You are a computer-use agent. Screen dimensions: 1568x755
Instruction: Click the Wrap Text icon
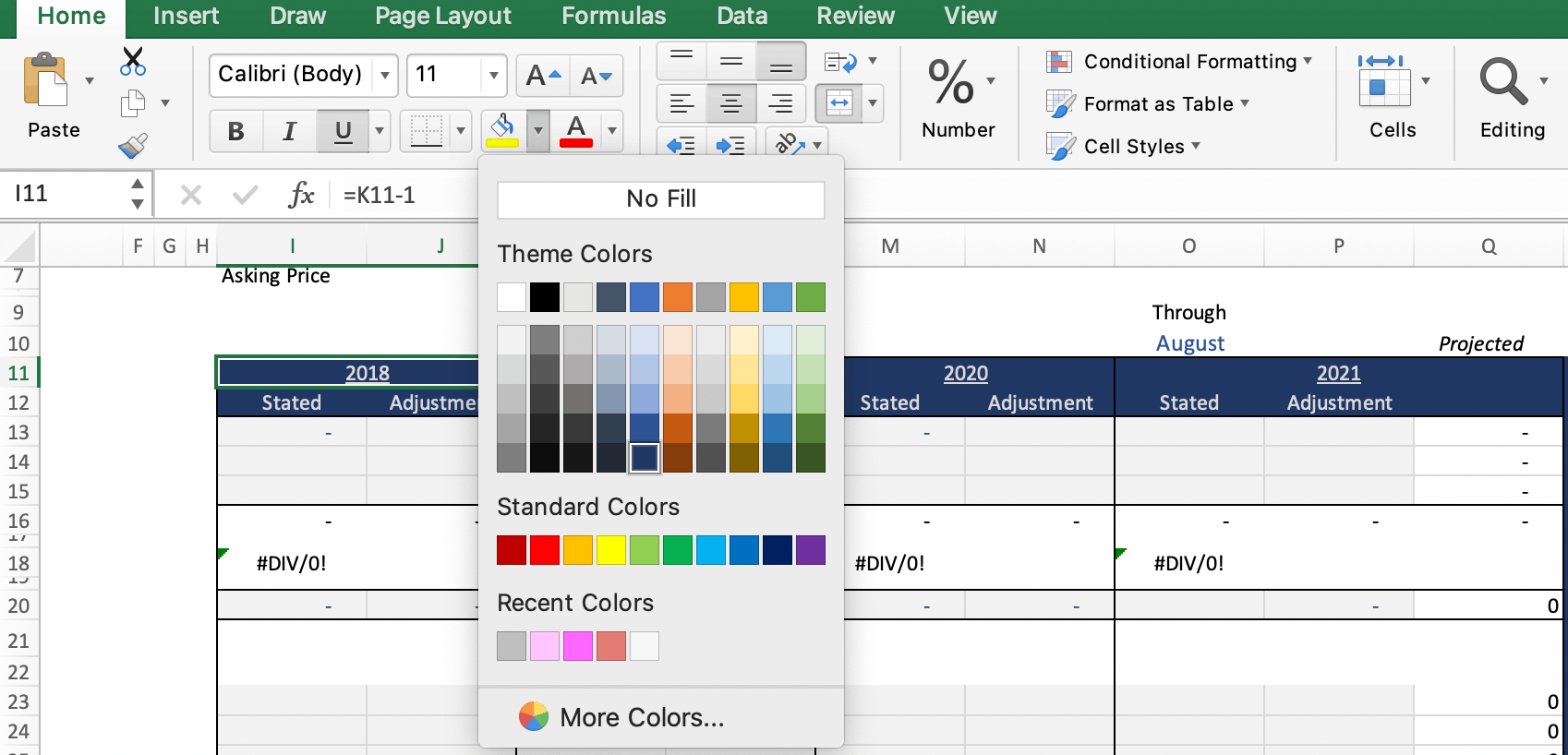coord(840,62)
